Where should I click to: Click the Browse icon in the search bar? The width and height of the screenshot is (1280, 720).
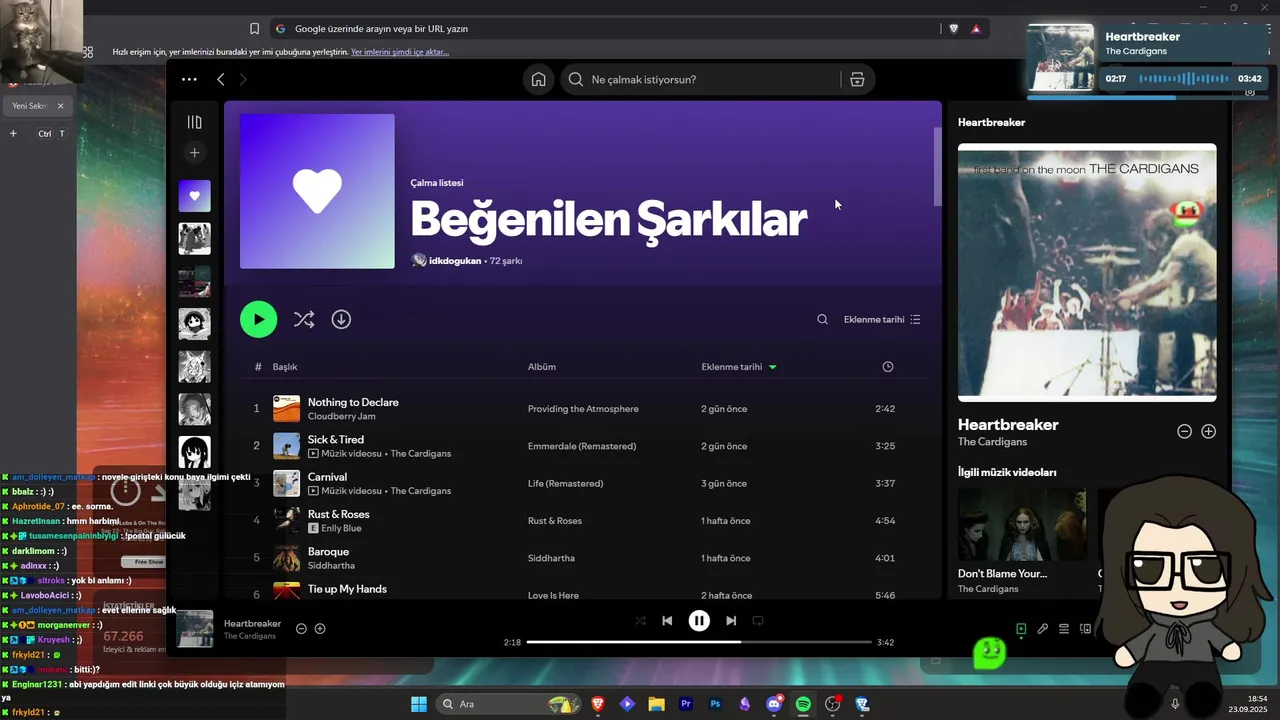(x=857, y=79)
